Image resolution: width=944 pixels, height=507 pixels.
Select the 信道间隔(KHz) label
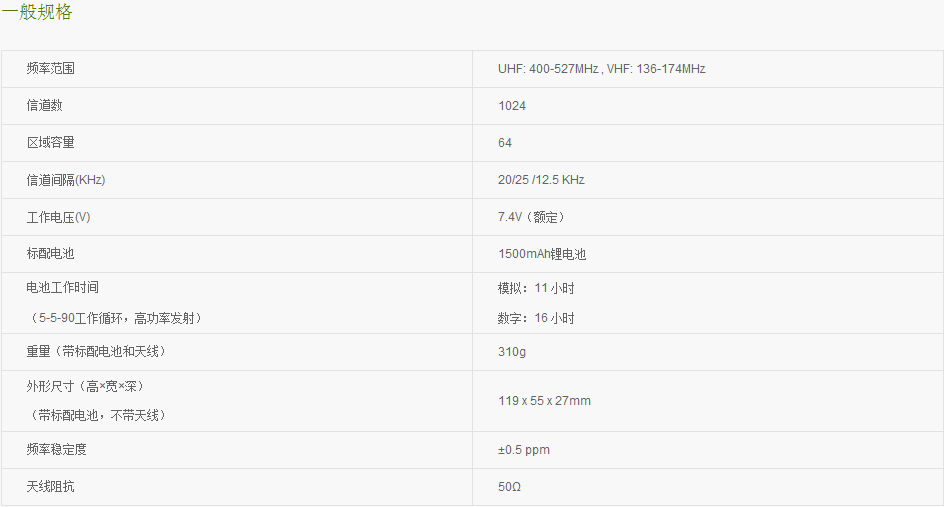[x=66, y=180]
